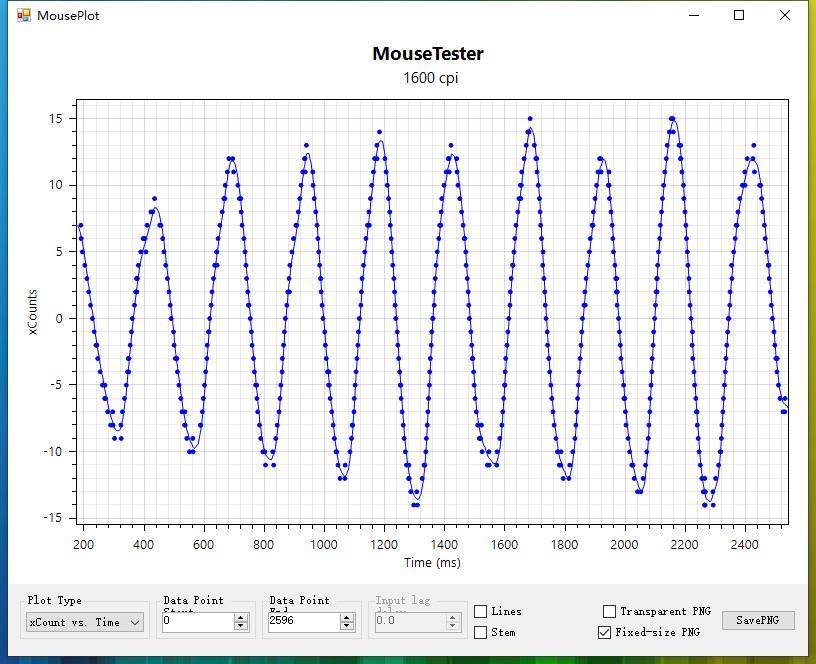816x664 pixels.
Task: Uncheck the Fixed-size PNG checkbox
Action: 604,632
